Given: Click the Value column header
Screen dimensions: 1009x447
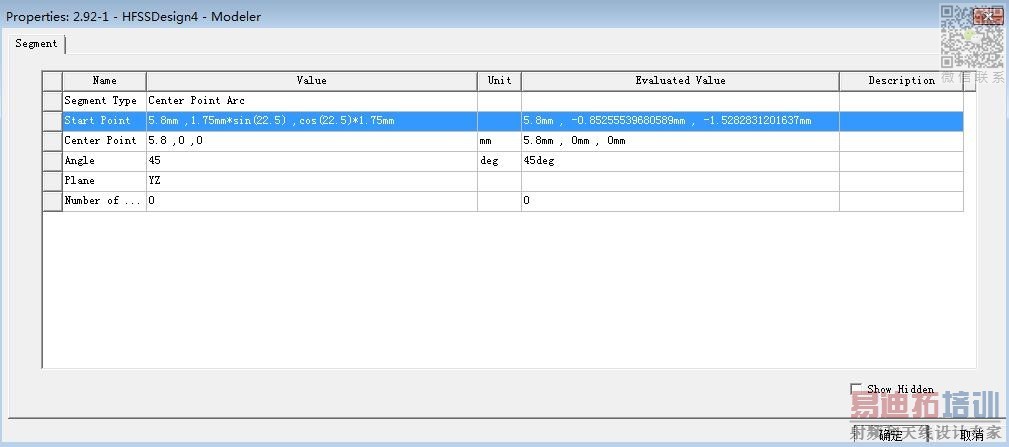Looking at the screenshot, I should [311, 80].
